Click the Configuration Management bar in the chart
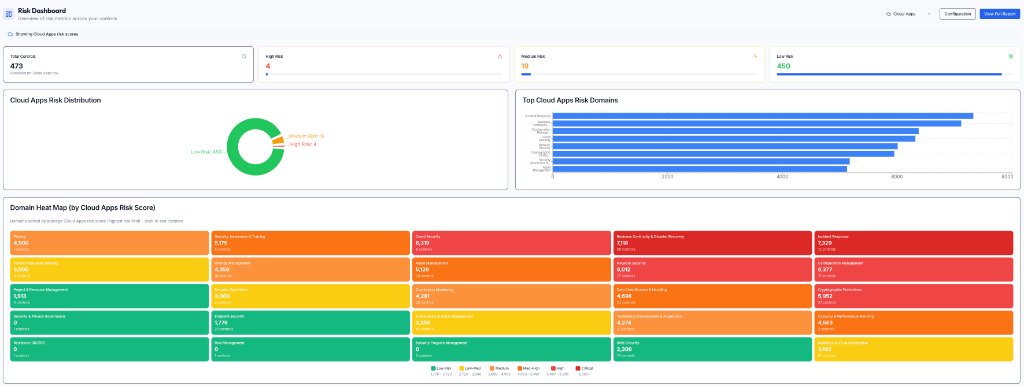The image size is (1024, 386). pyautogui.click(x=736, y=131)
